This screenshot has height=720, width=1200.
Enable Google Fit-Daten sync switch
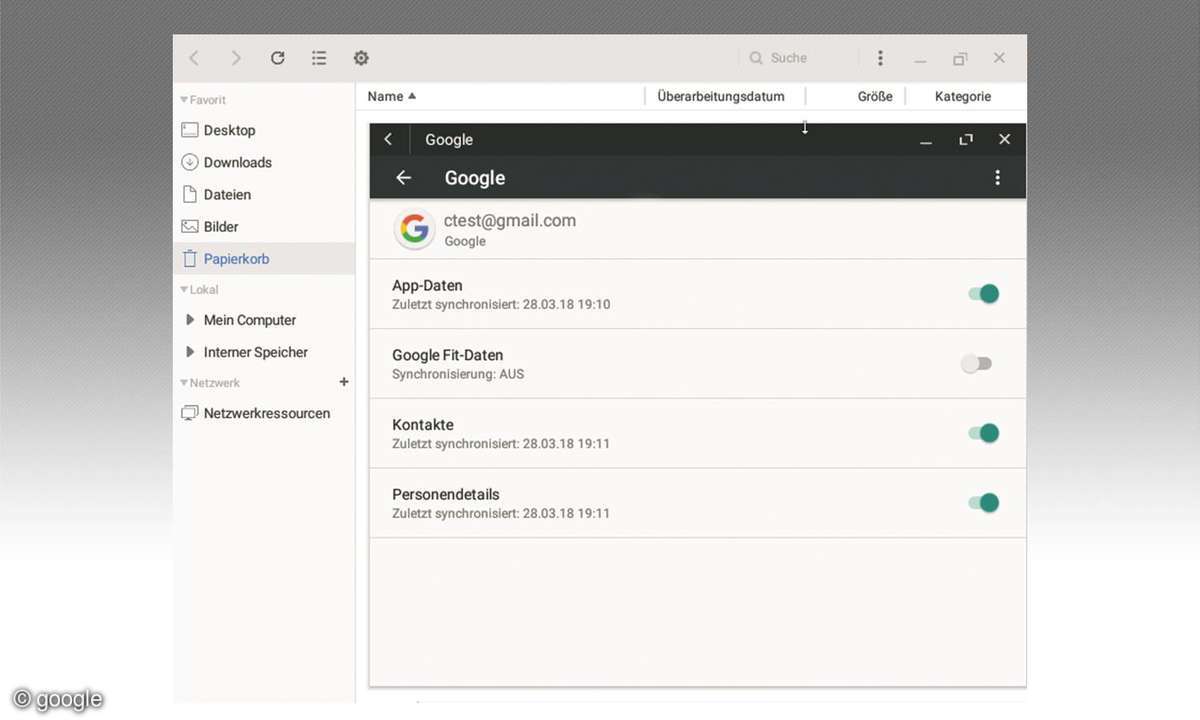[x=976, y=364]
